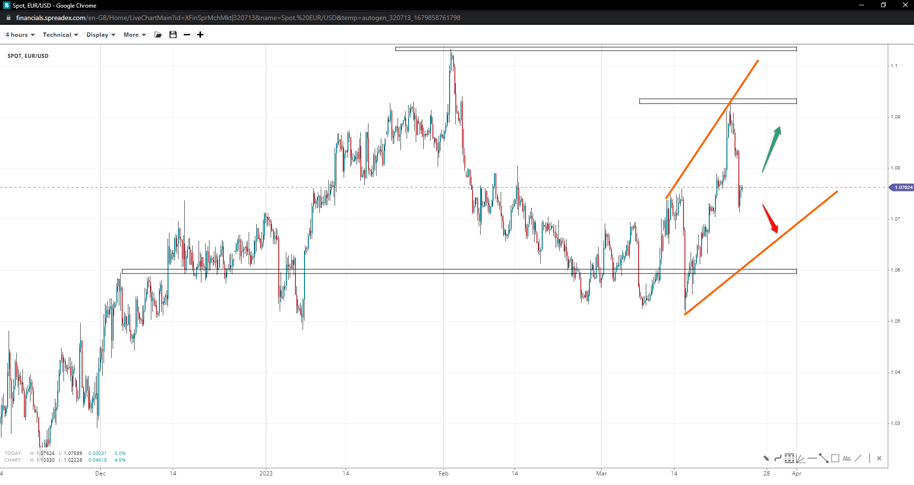Select the red downward arrow annotation
This screenshot has width=914, height=485.
(770, 219)
